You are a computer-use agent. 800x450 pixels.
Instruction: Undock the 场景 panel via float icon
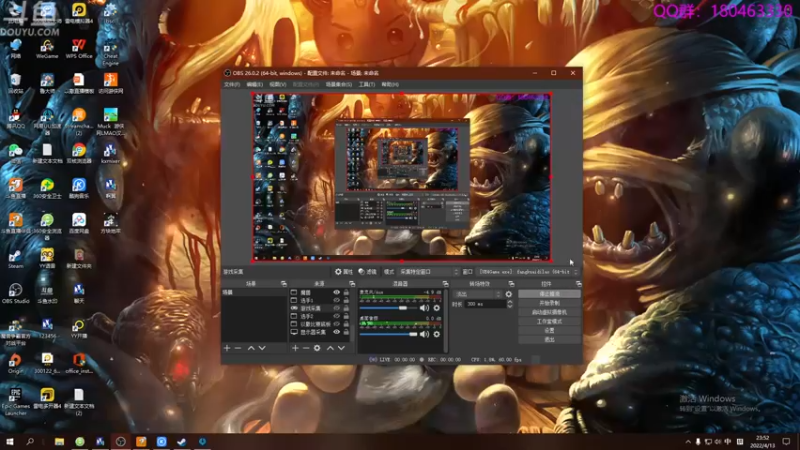pos(284,284)
